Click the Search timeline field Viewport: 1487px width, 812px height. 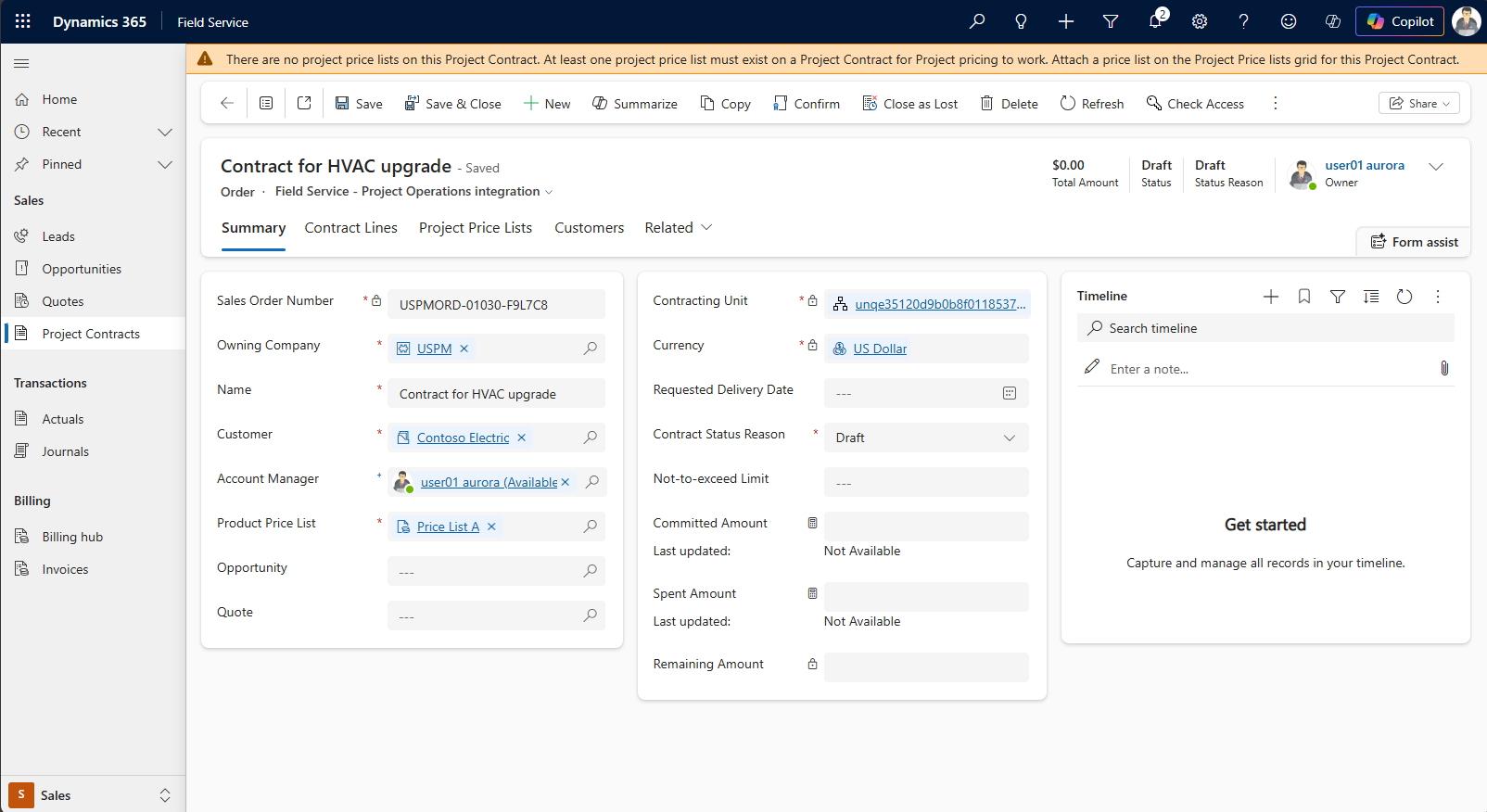click(x=1265, y=328)
